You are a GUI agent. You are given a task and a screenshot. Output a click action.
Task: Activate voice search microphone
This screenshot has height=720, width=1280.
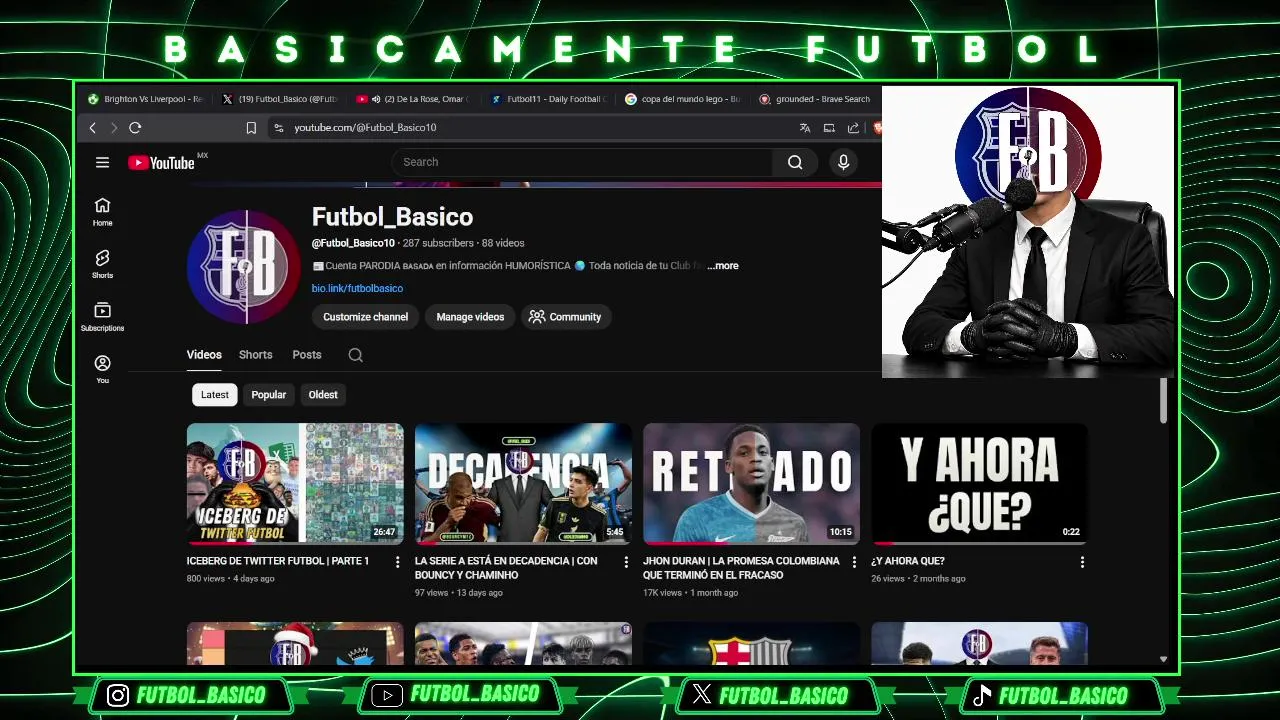[x=843, y=162]
